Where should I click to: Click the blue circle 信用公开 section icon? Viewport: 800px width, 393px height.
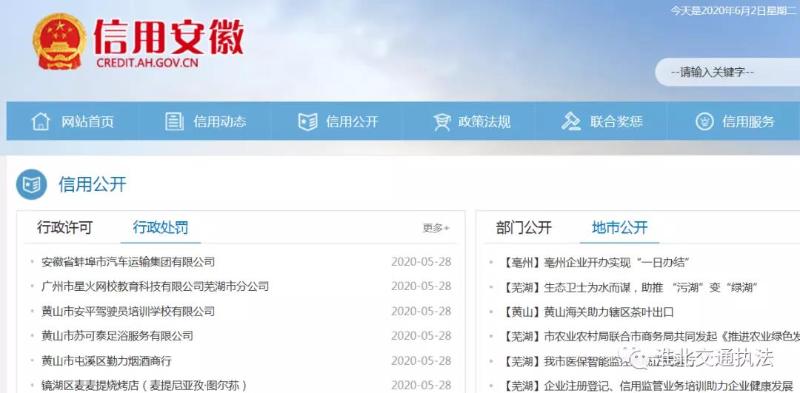[x=31, y=184]
